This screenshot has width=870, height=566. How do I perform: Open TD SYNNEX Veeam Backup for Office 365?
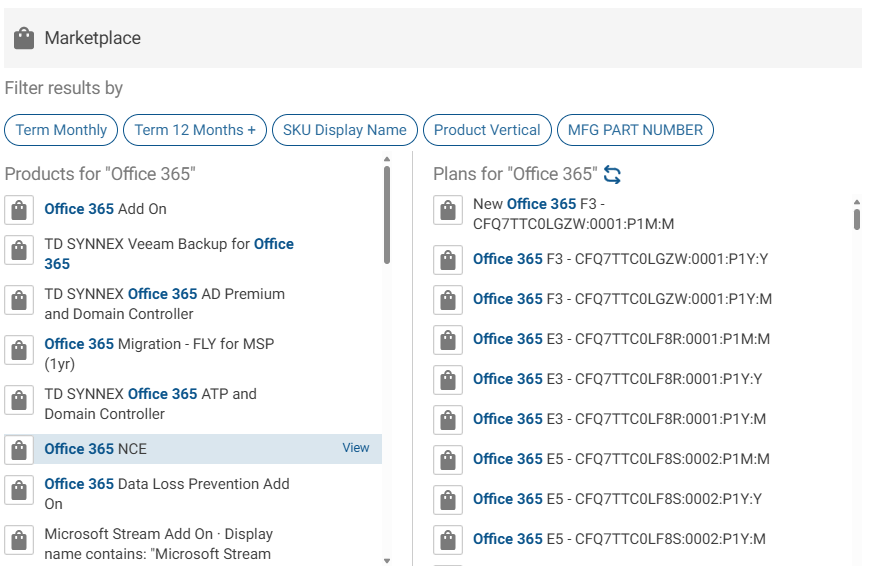pyautogui.click(x=169, y=254)
